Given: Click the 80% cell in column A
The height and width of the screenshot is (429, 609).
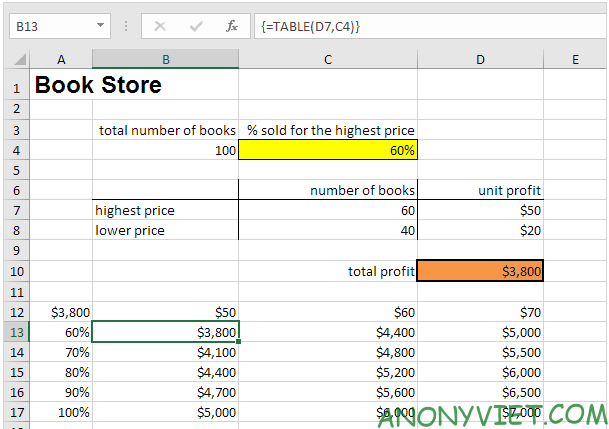Looking at the screenshot, I should (60, 372).
